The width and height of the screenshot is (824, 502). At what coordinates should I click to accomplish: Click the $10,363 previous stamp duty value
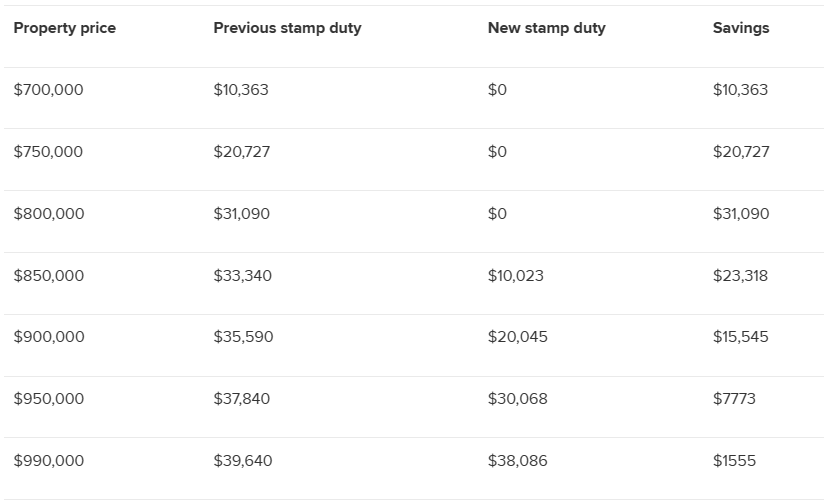[241, 90]
